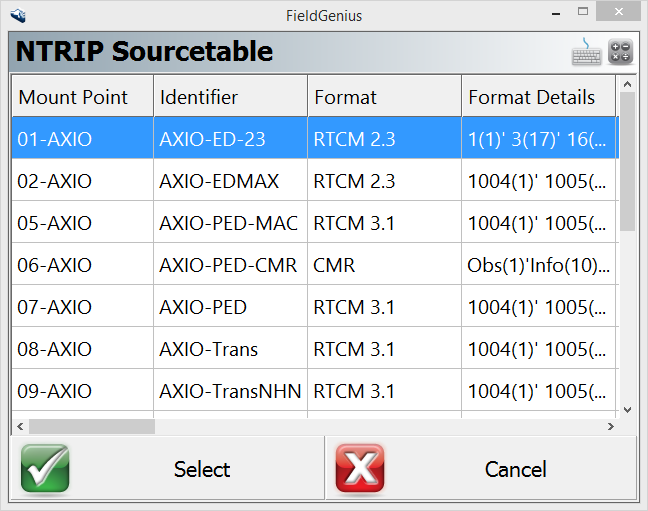Click the Format column header
Screen dimensions: 648x511
pos(384,97)
